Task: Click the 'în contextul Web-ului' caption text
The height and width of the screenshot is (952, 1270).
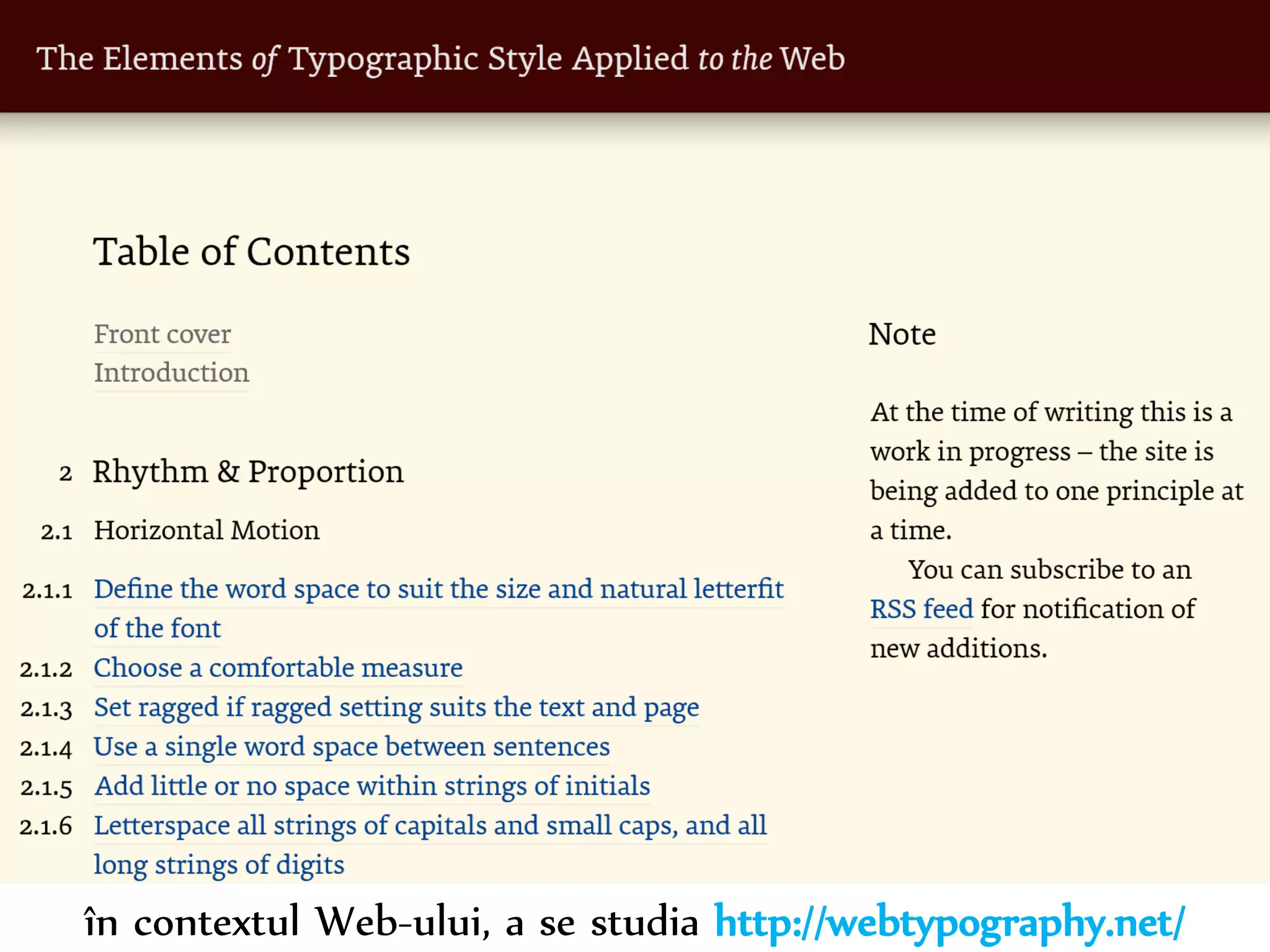Action: 391,922
